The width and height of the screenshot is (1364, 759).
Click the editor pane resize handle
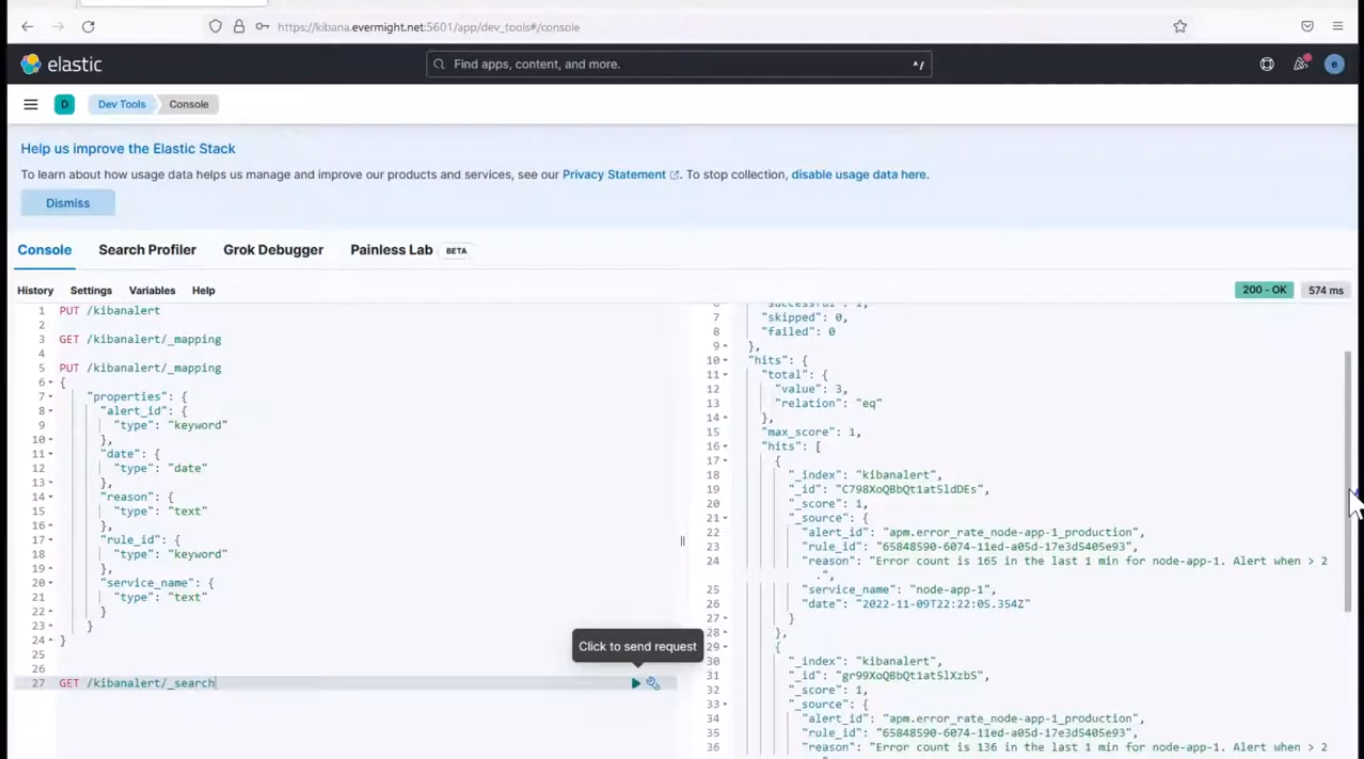click(x=683, y=541)
